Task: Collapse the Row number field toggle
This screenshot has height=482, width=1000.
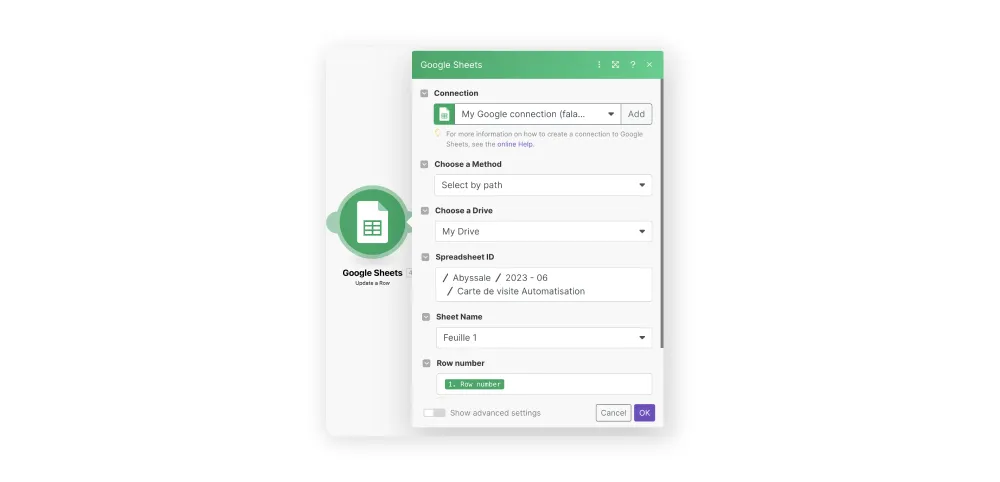Action: [426, 363]
